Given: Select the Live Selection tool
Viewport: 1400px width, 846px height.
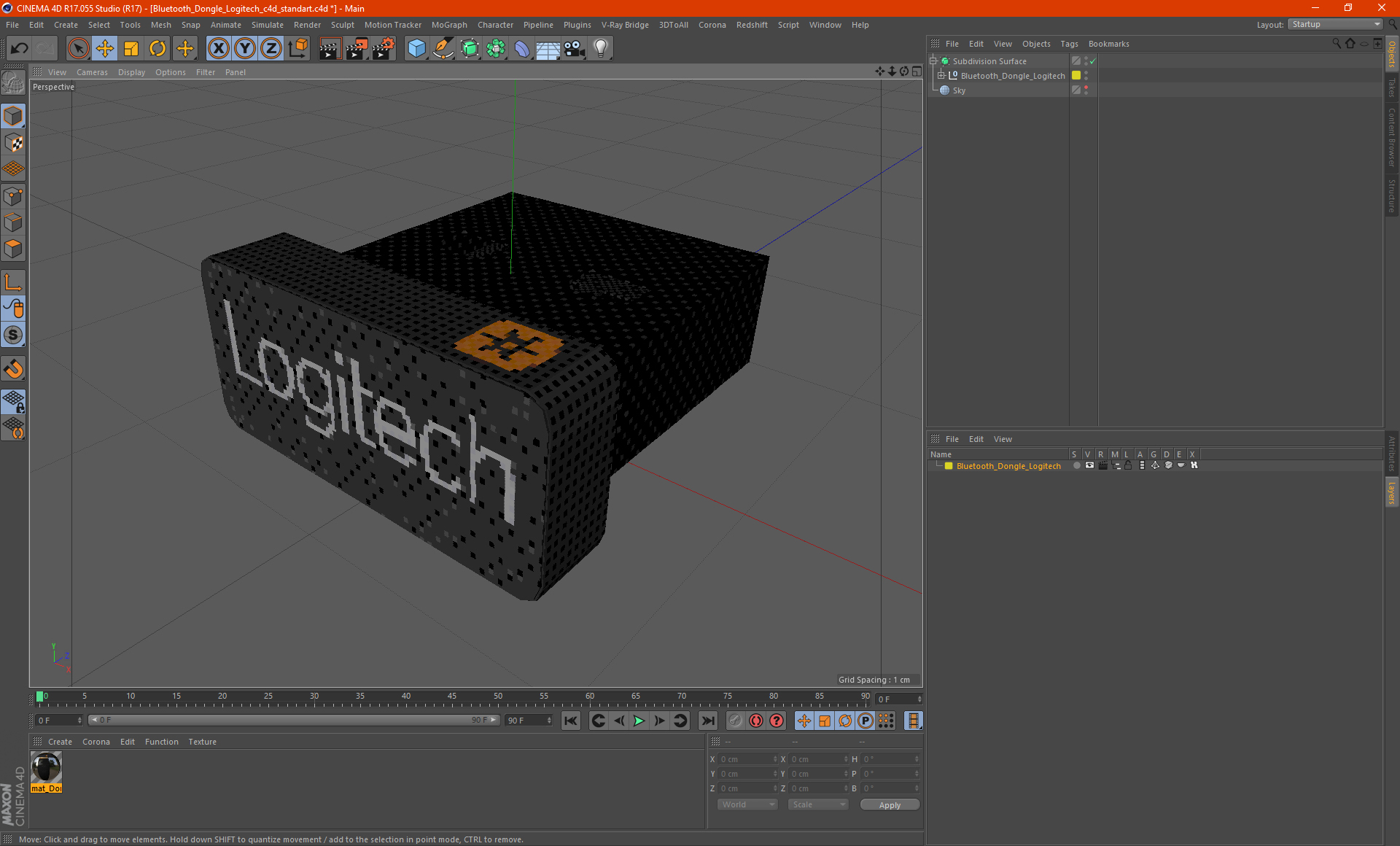Looking at the screenshot, I should 78,49.
